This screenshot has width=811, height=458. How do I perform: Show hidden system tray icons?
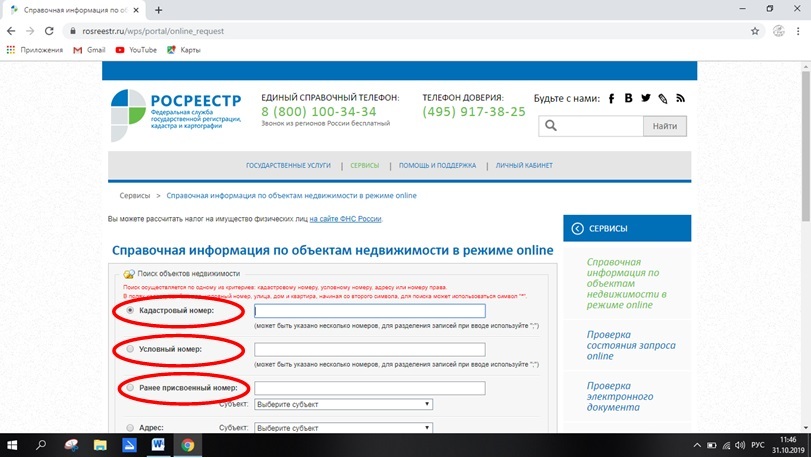tap(697, 445)
